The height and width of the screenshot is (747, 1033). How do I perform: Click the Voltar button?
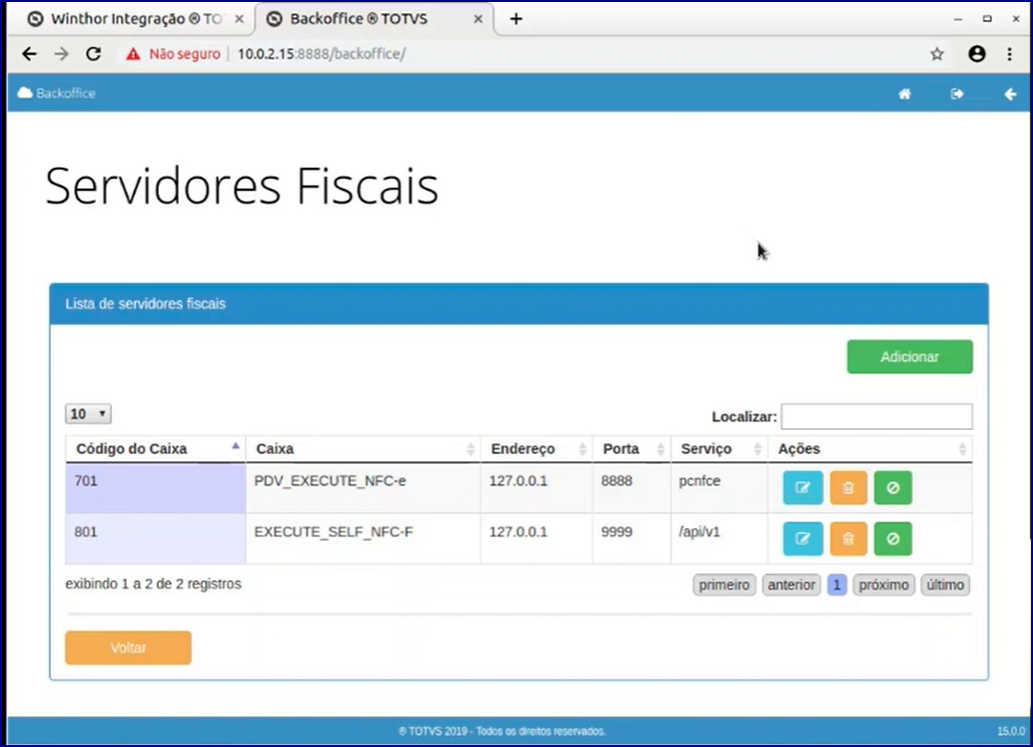click(x=128, y=648)
